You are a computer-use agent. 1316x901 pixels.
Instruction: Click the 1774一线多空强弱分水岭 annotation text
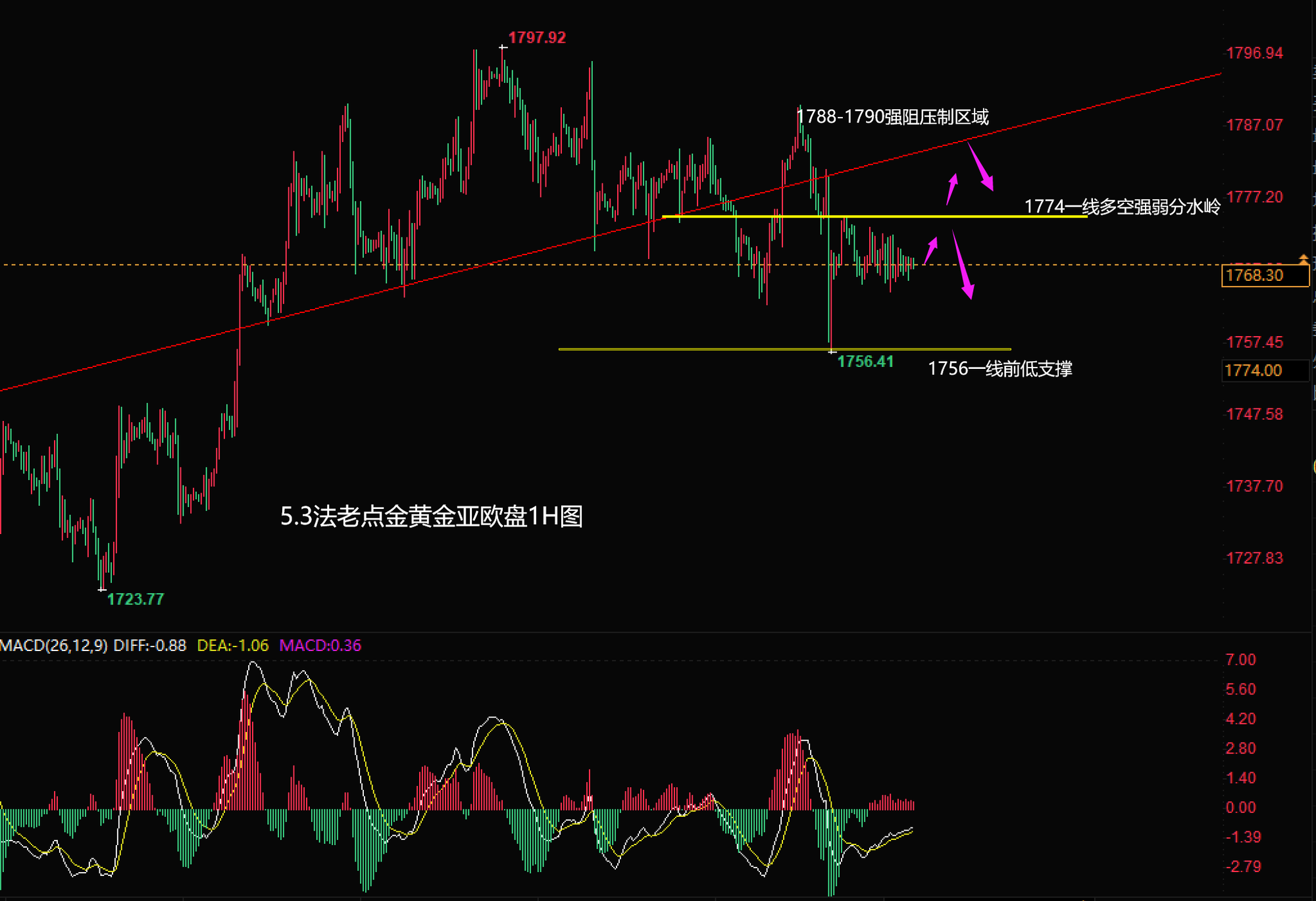[x=1122, y=207]
